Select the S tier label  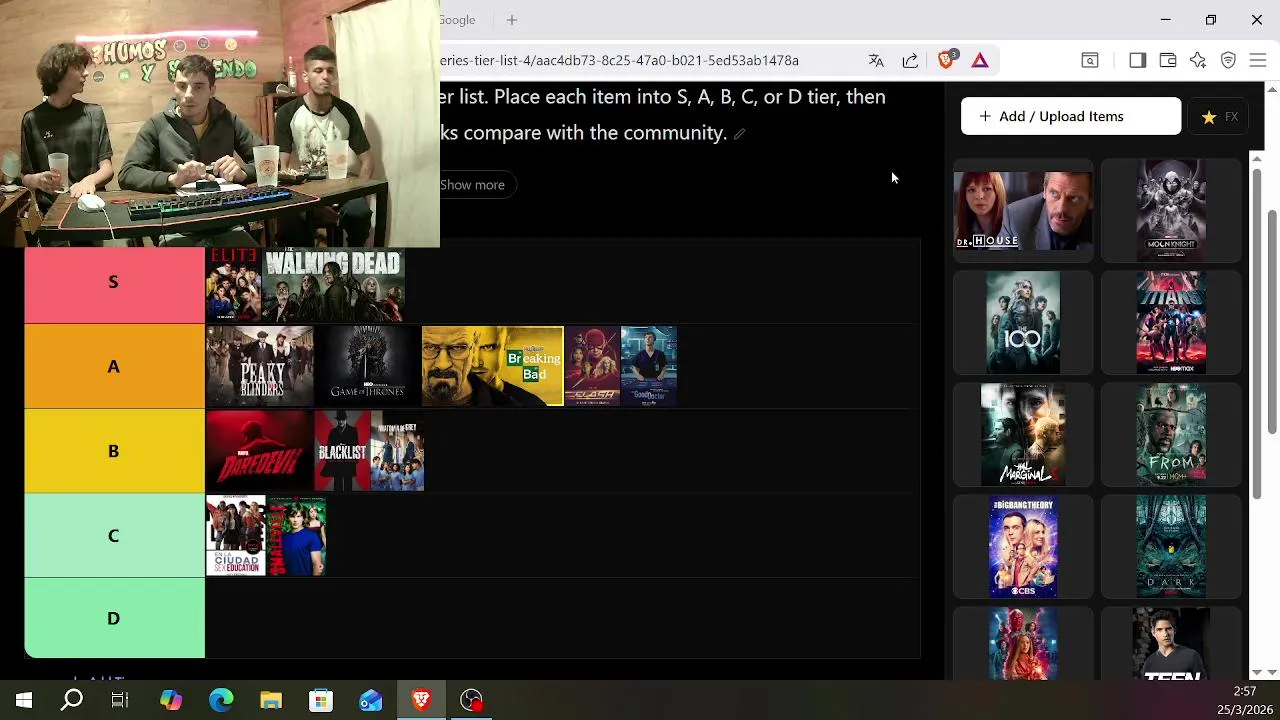coord(114,282)
